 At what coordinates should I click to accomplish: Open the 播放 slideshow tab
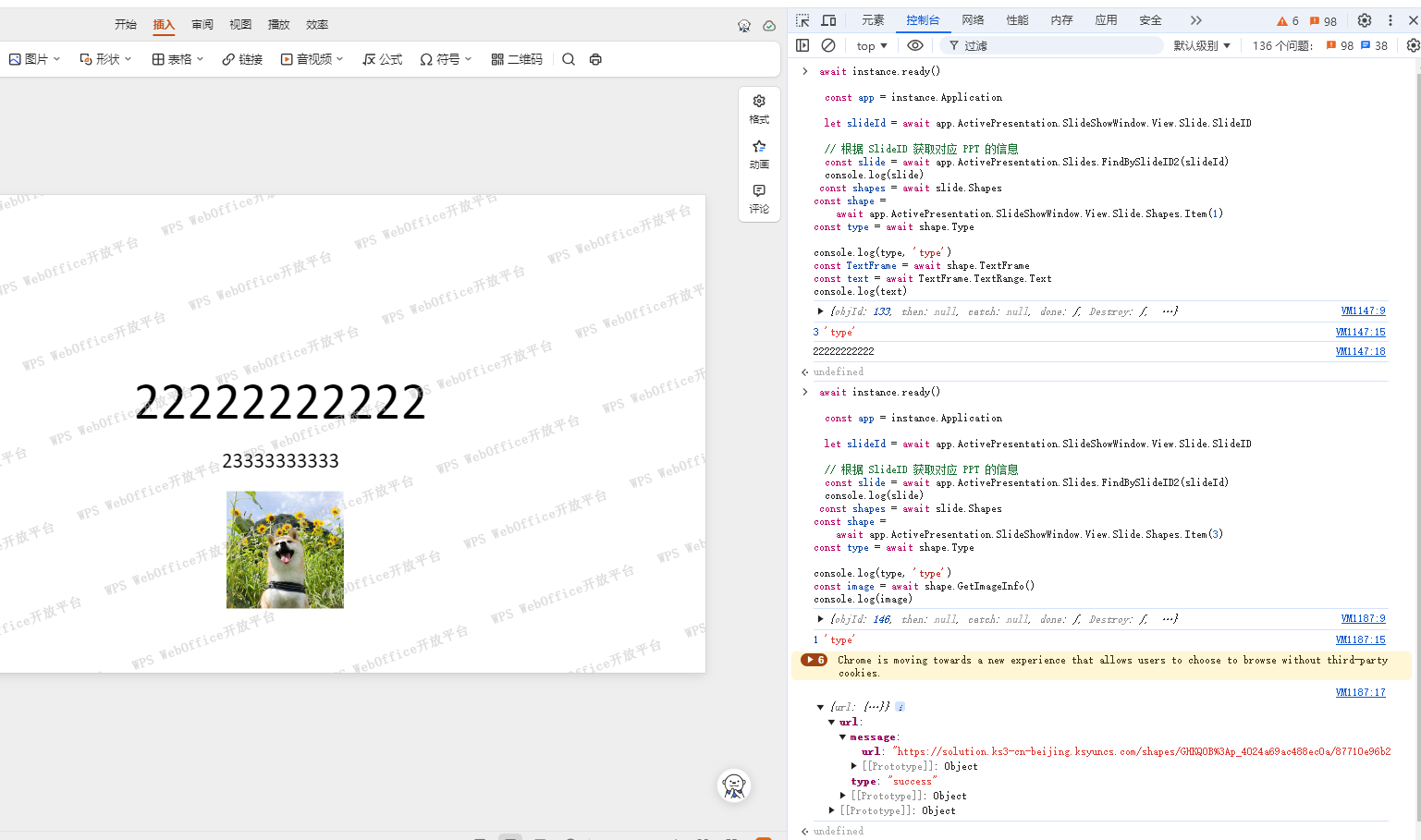click(x=278, y=25)
